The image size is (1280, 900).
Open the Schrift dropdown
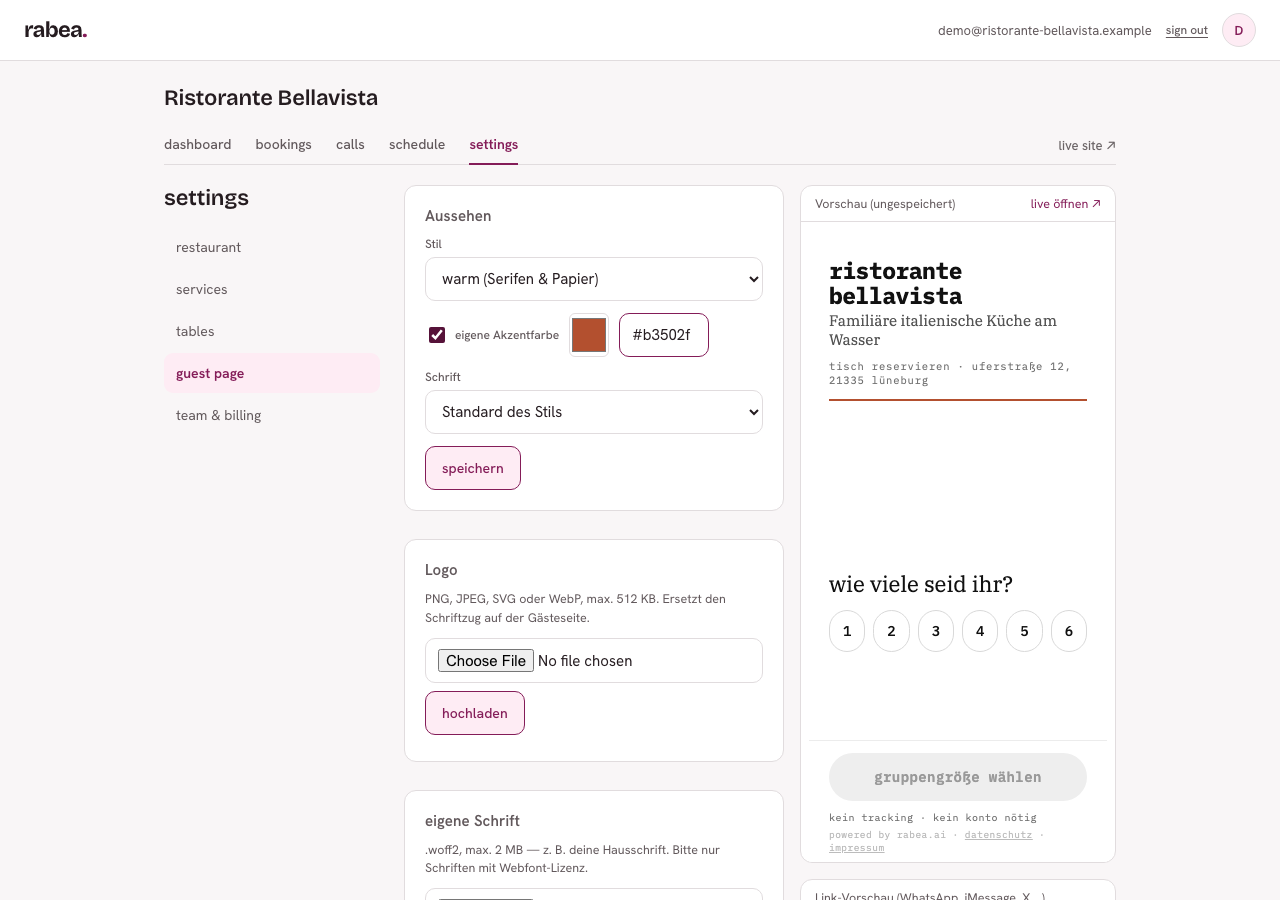point(594,412)
